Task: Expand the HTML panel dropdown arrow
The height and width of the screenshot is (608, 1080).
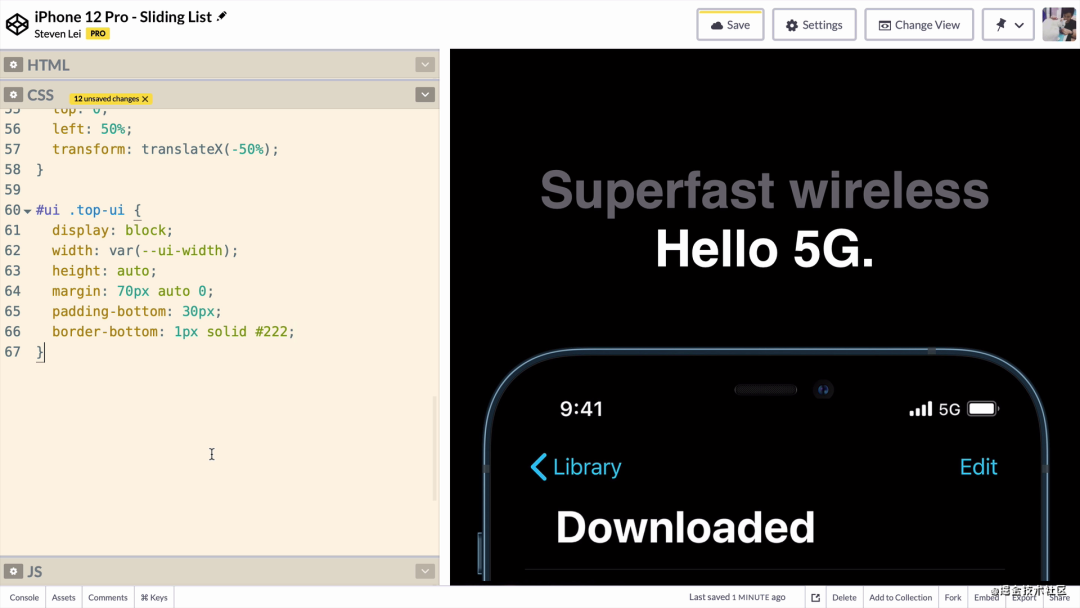Action: pyautogui.click(x=425, y=65)
